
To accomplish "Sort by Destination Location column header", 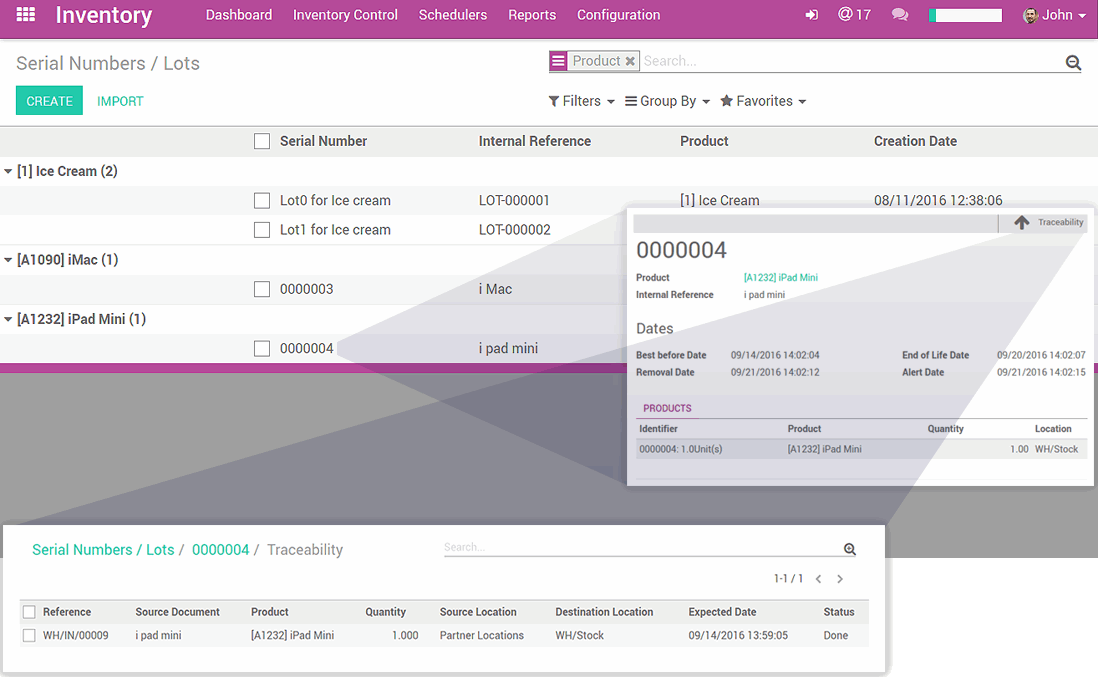I will pos(604,612).
